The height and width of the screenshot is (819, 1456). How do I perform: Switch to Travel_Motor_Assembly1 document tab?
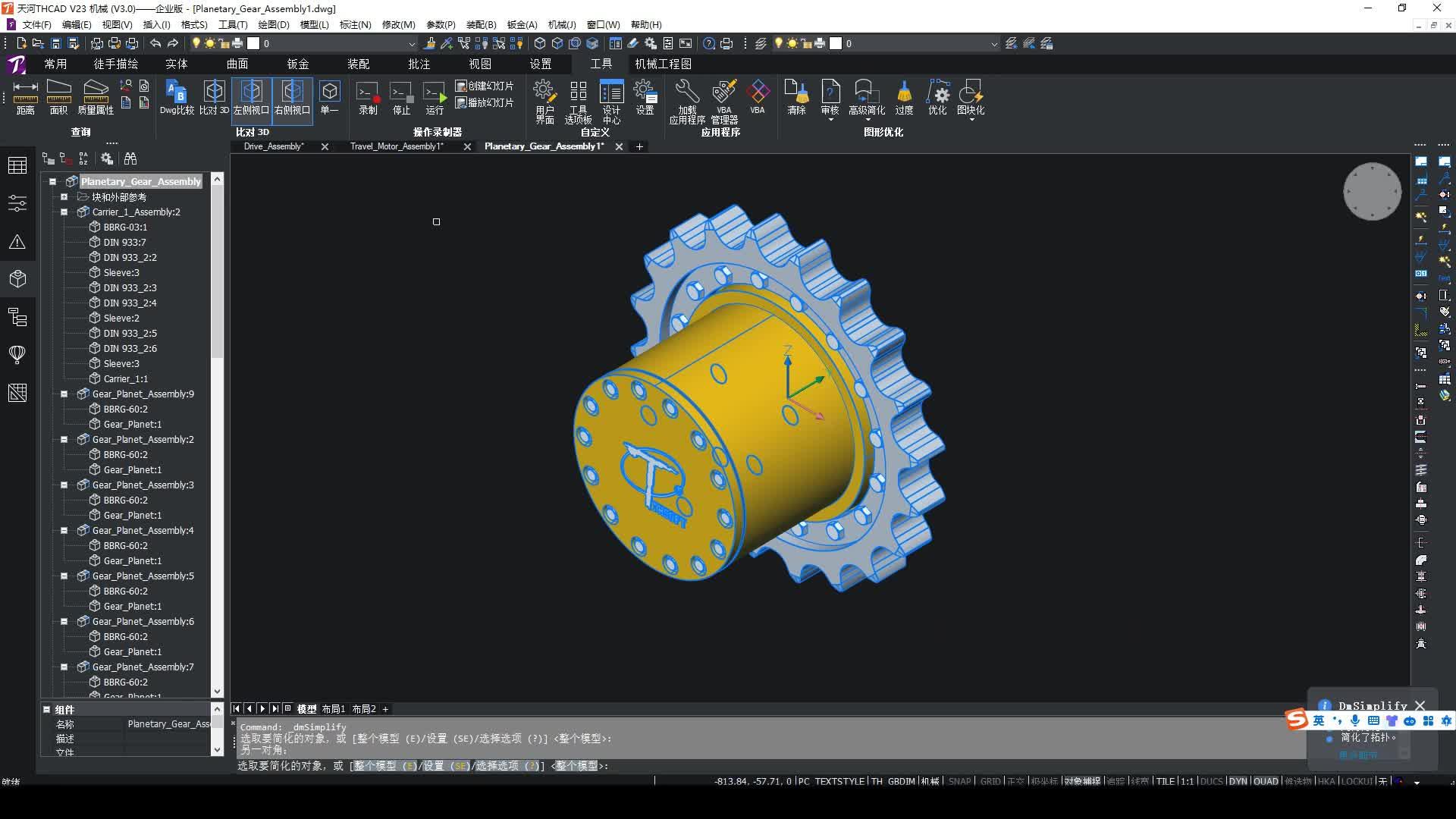(396, 146)
